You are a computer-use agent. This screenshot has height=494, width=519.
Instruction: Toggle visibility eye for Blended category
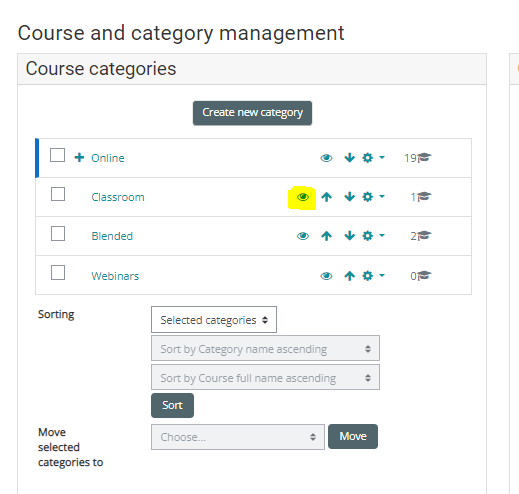(x=303, y=236)
